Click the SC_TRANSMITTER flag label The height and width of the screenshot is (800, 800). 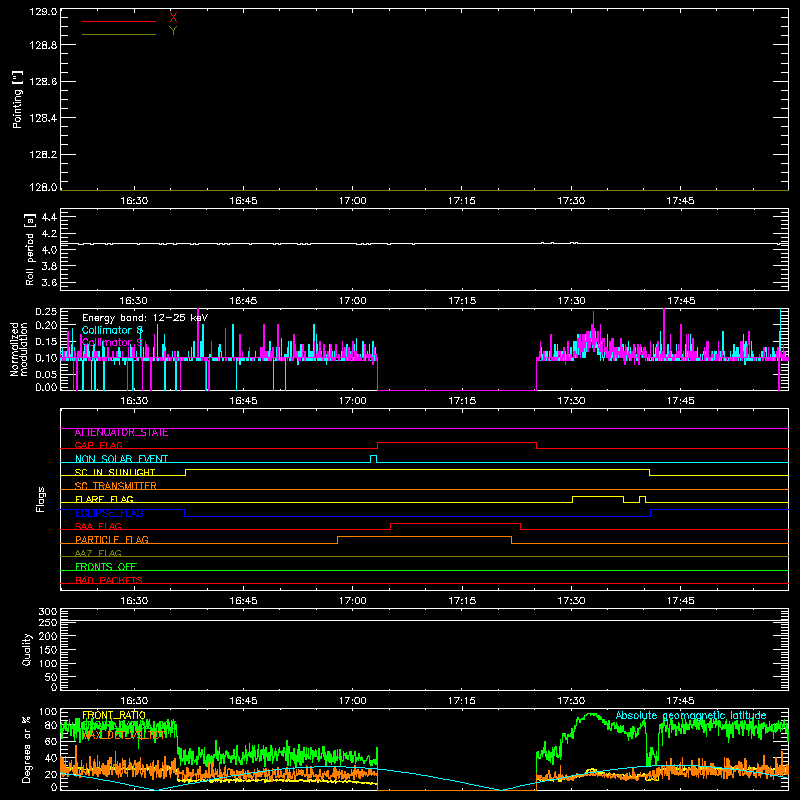[x=116, y=486]
